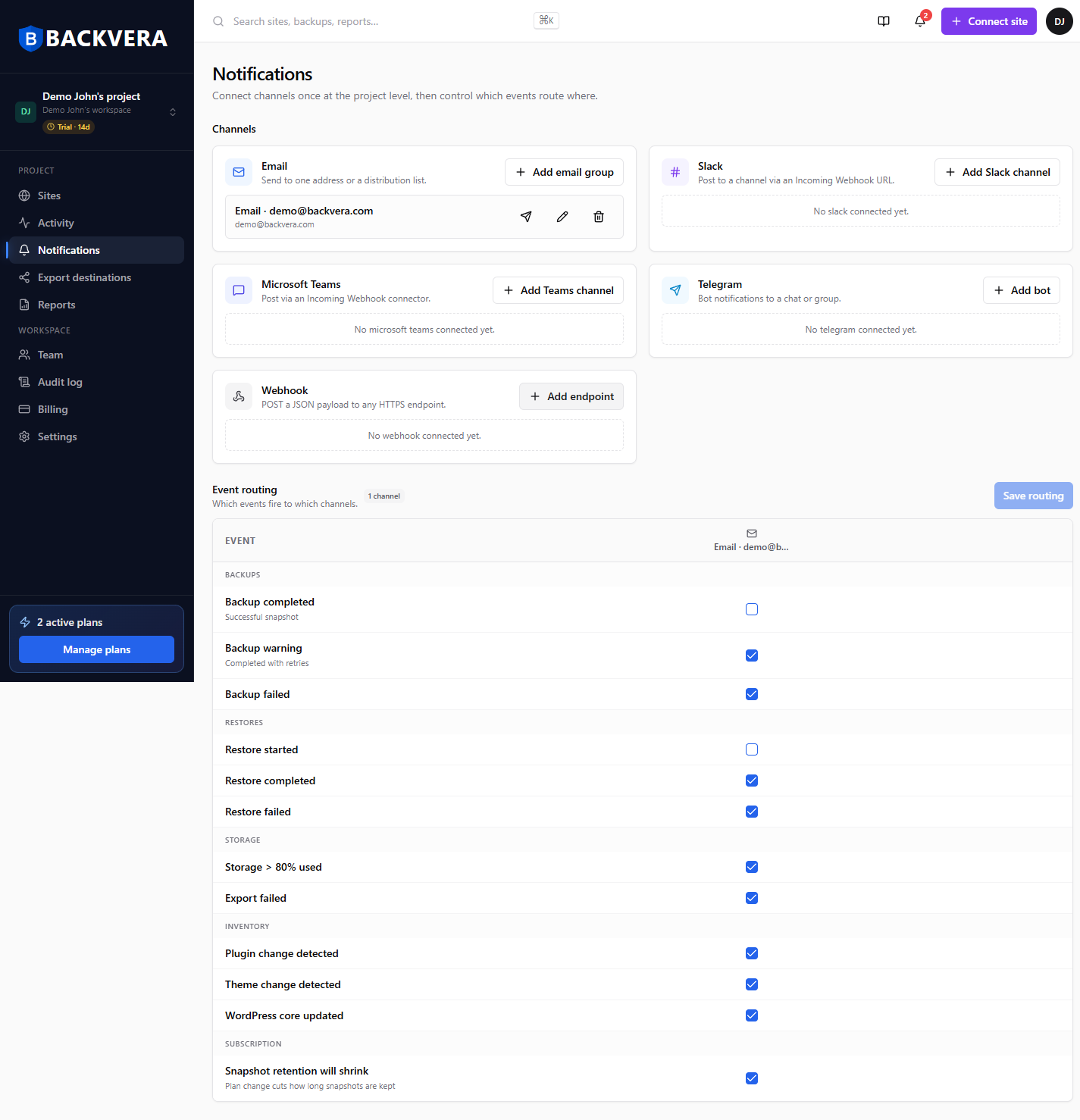Viewport: 1080px width, 1120px height.
Task: Click the DJ user avatar
Action: pos(1060,21)
